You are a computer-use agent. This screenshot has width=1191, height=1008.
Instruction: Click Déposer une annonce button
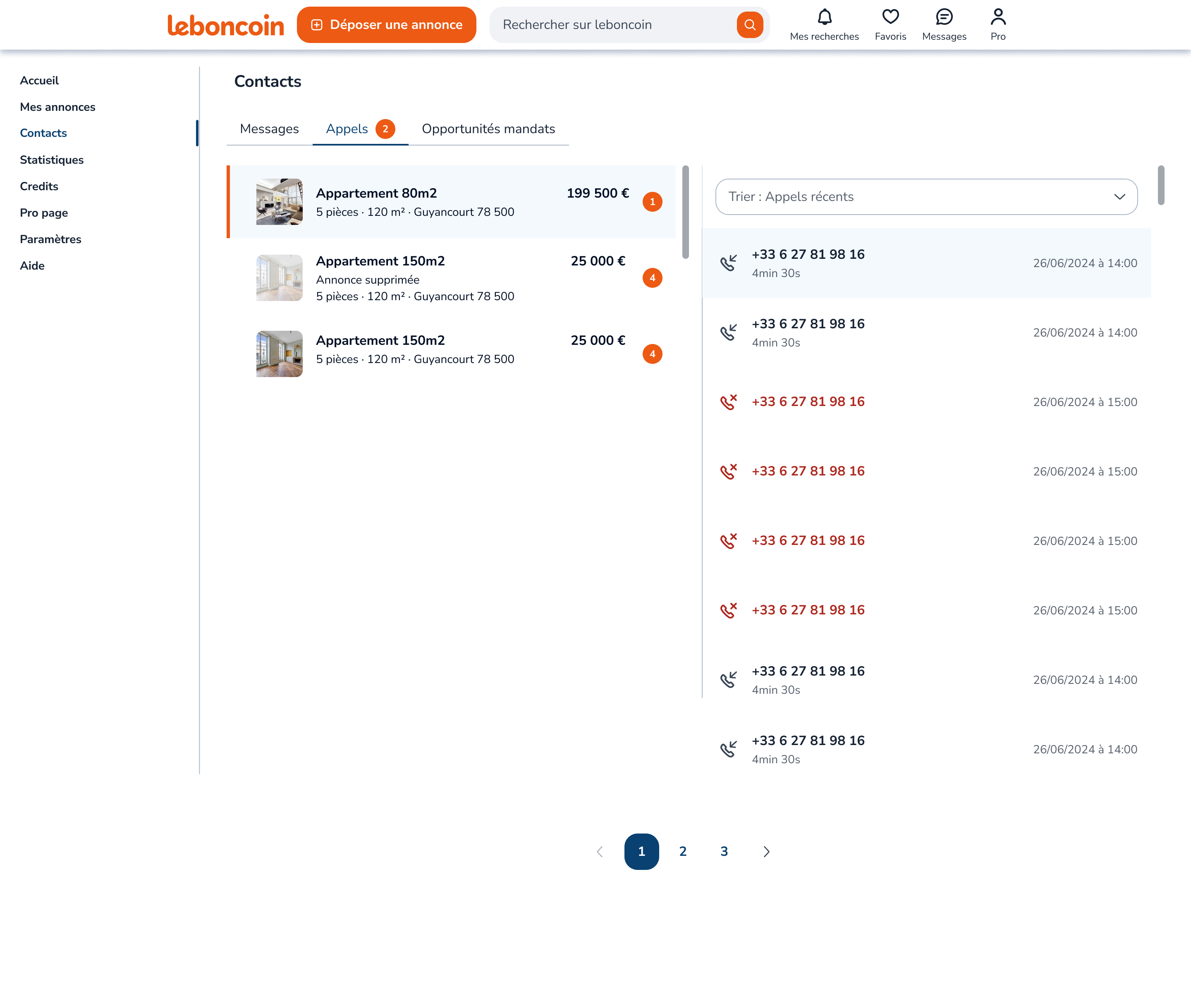[x=386, y=24]
